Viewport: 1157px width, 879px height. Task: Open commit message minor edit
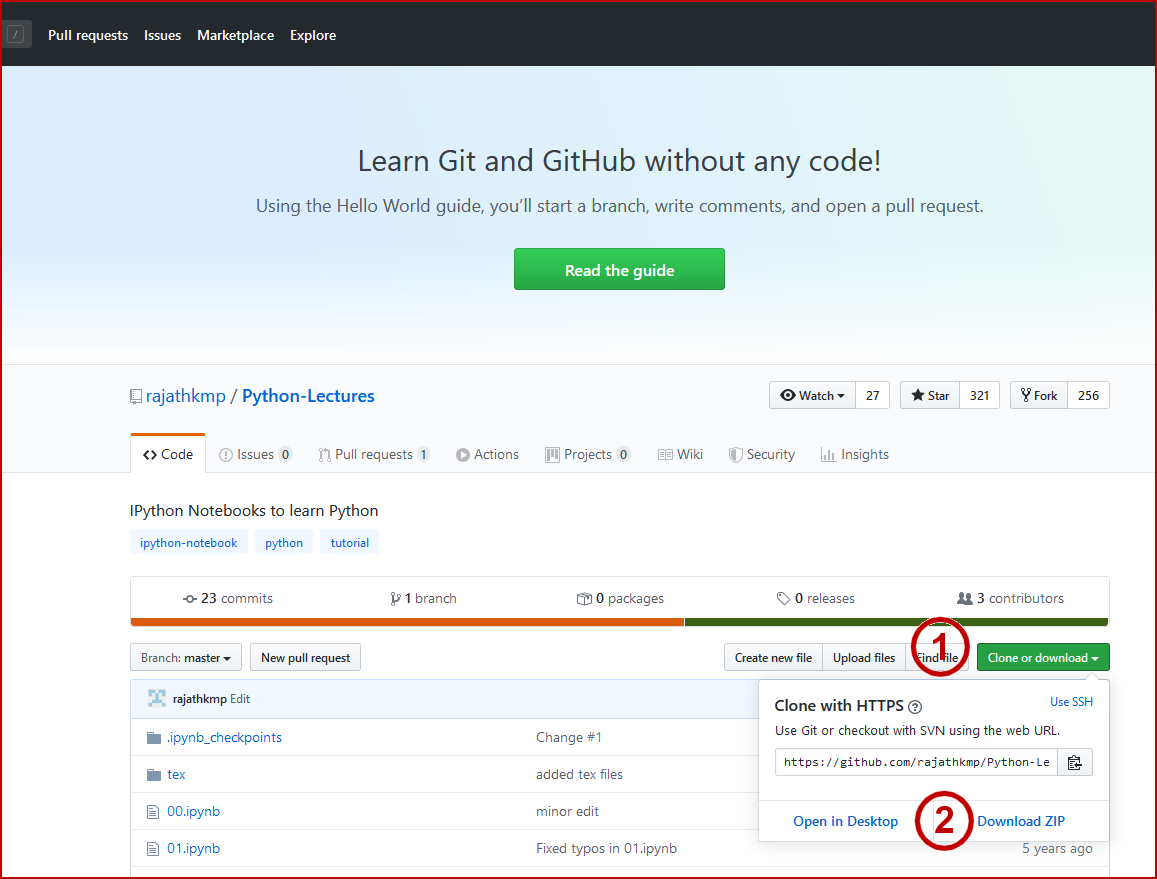tap(567, 811)
